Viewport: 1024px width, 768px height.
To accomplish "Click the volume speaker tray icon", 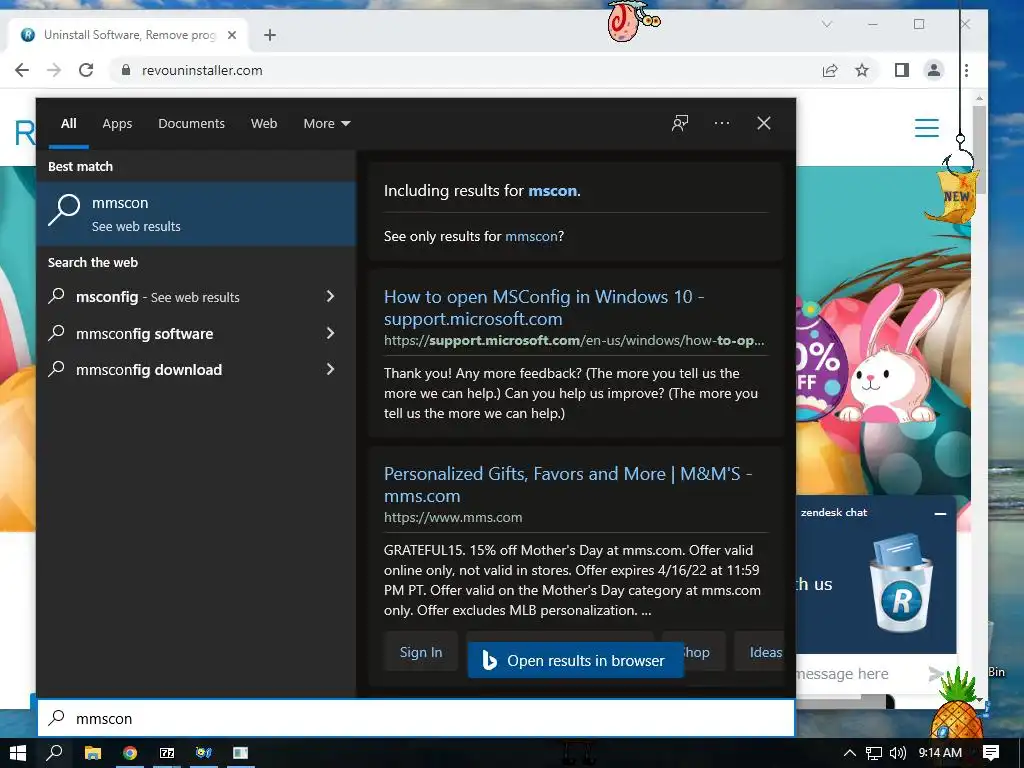I will [x=898, y=753].
